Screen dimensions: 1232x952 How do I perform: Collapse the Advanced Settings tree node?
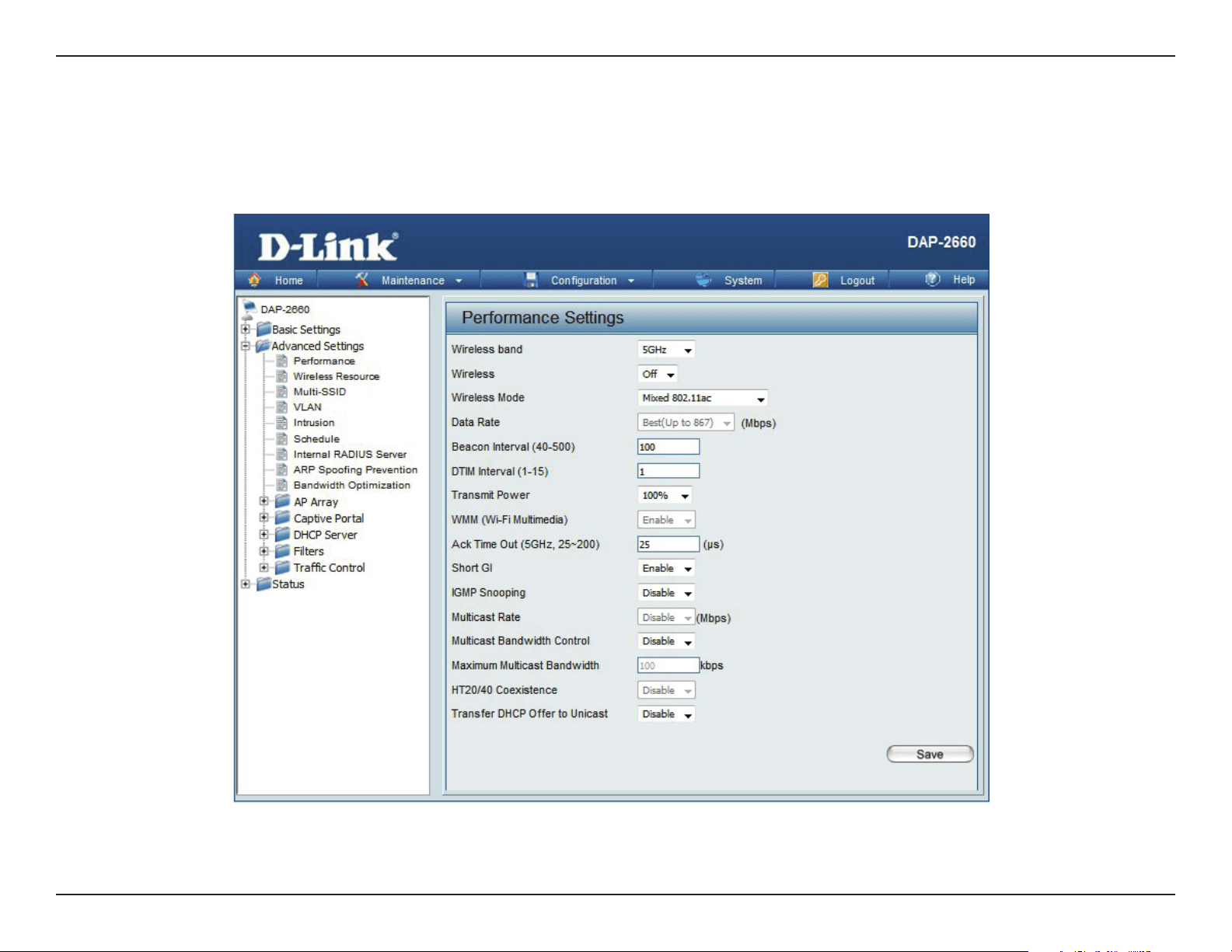pos(246,346)
